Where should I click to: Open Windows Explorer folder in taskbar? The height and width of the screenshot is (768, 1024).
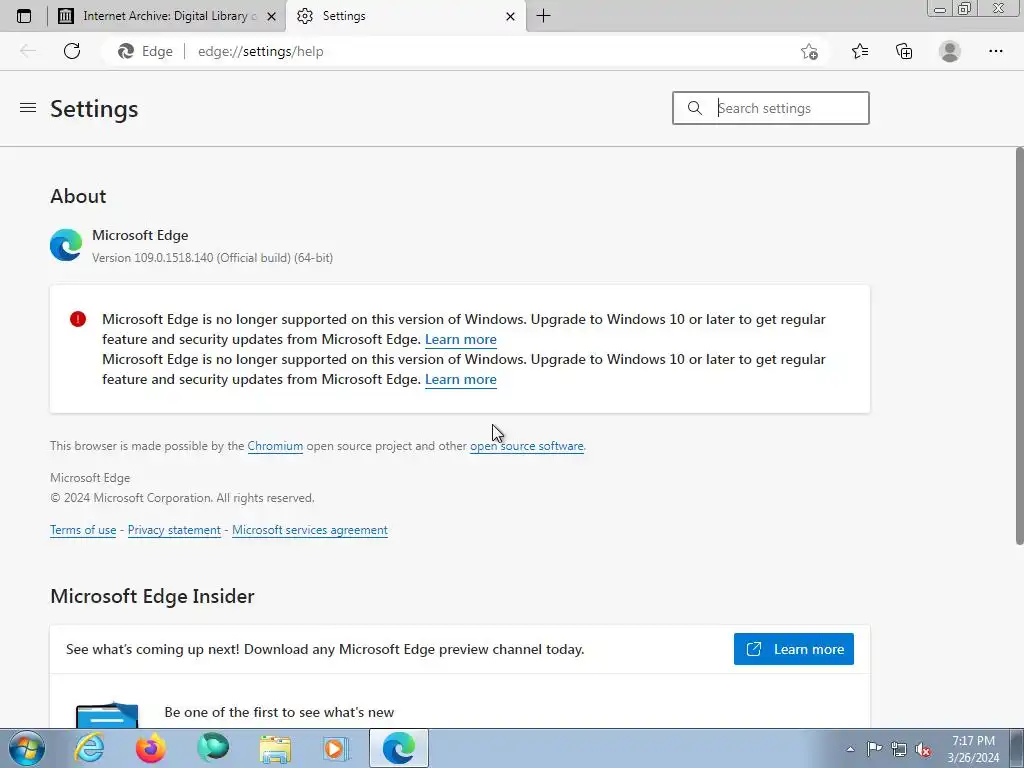275,748
